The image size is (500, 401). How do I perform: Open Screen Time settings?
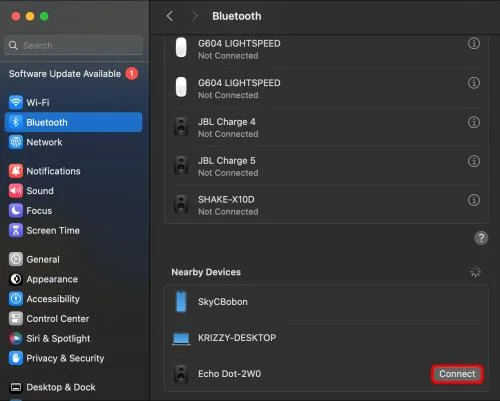[73, 230]
